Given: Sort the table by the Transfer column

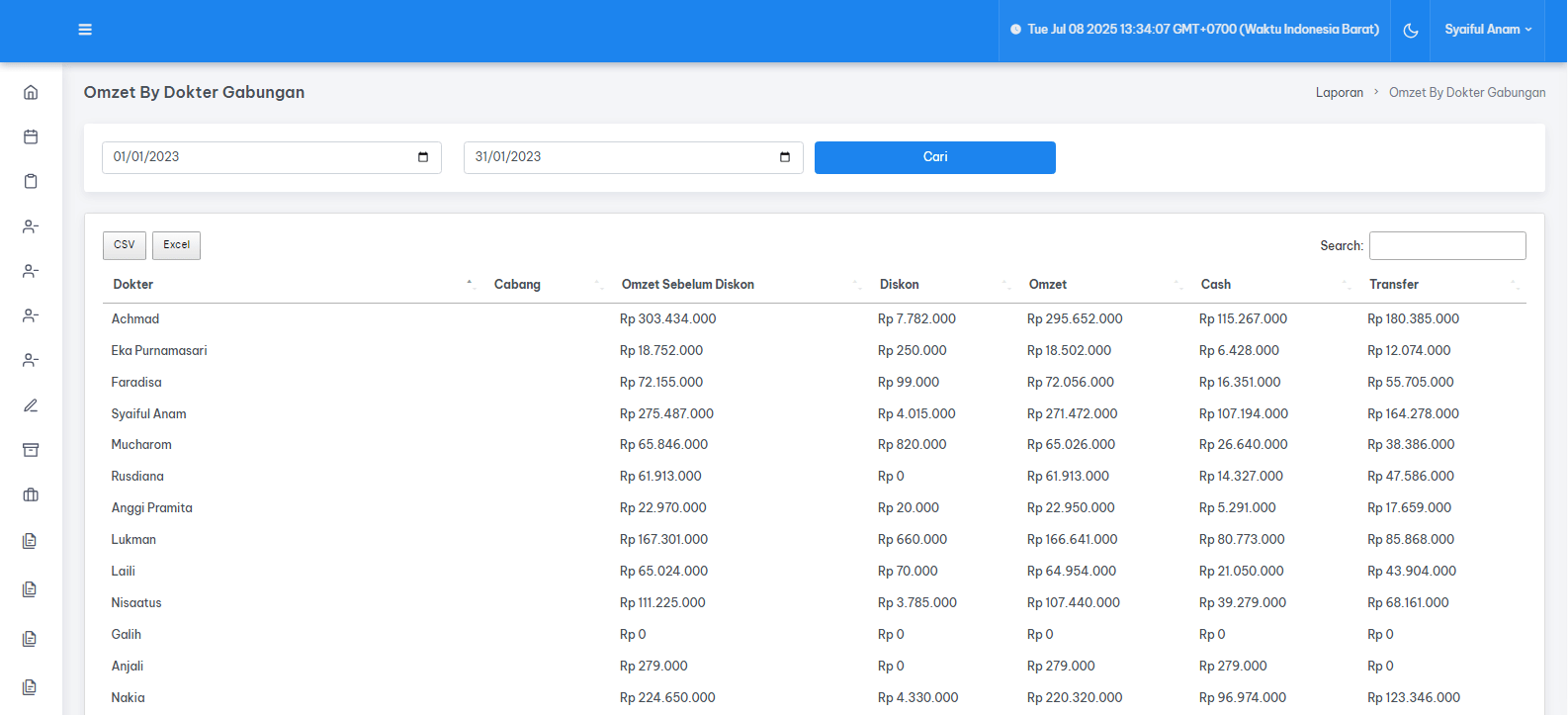Looking at the screenshot, I should [x=1442, y=285].
